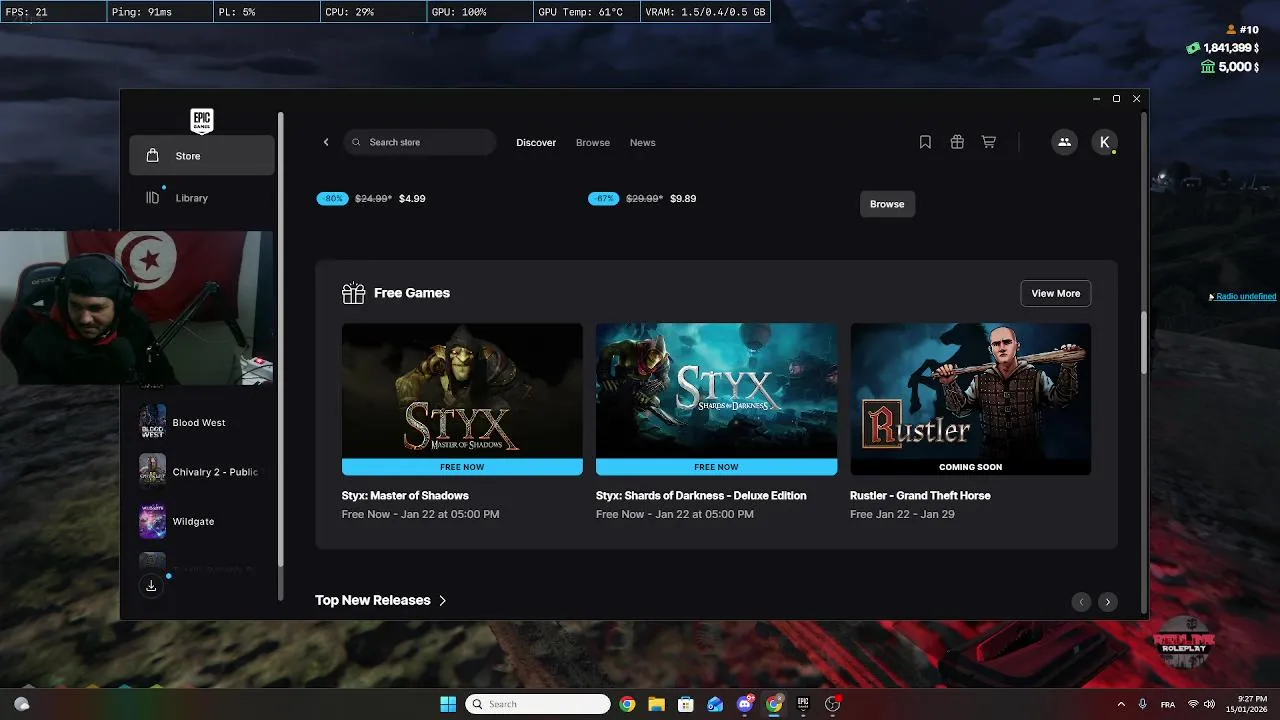Screen dimensions: 1280x720
Task: Click View More for Free Games
Action: pyautogui.click(x=1056, y=293)
